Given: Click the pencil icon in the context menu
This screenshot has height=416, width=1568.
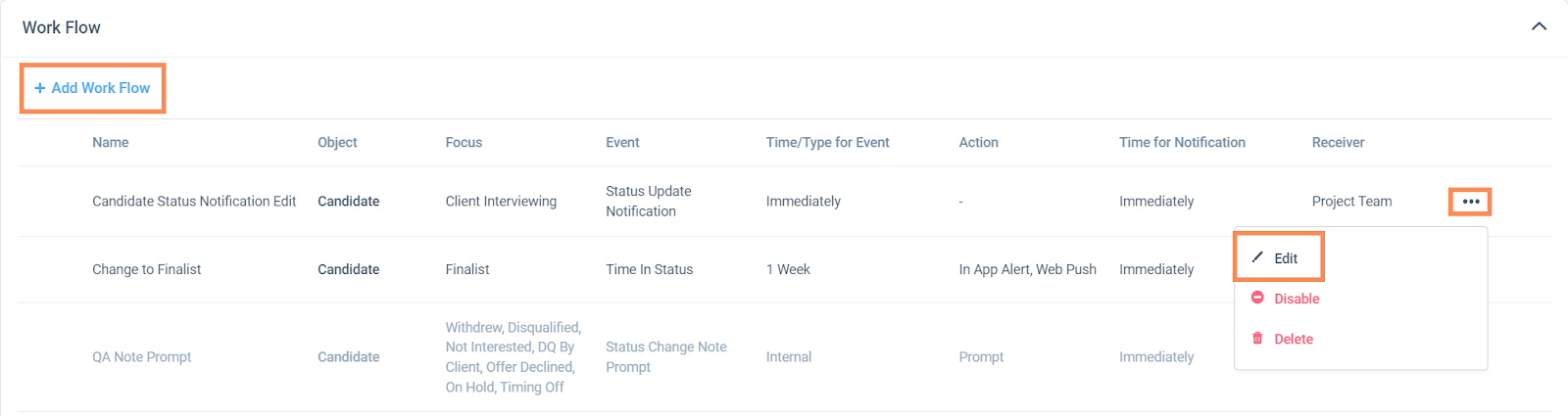Looking at the screenshot, I should click(x=1257, y=257).
